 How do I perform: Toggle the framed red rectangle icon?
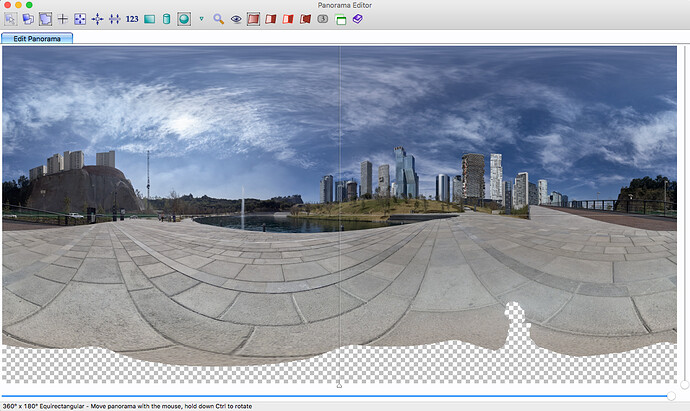pyautogui.click(x=253, y=19)
